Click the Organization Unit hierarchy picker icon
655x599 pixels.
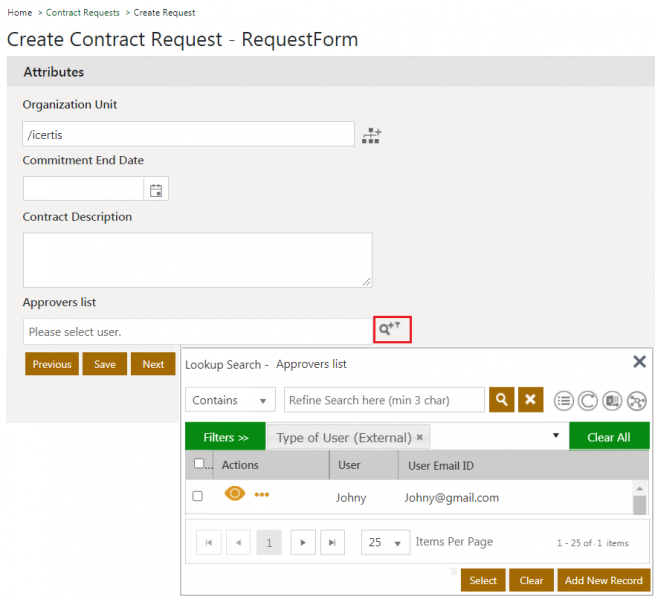pos(372,135)
